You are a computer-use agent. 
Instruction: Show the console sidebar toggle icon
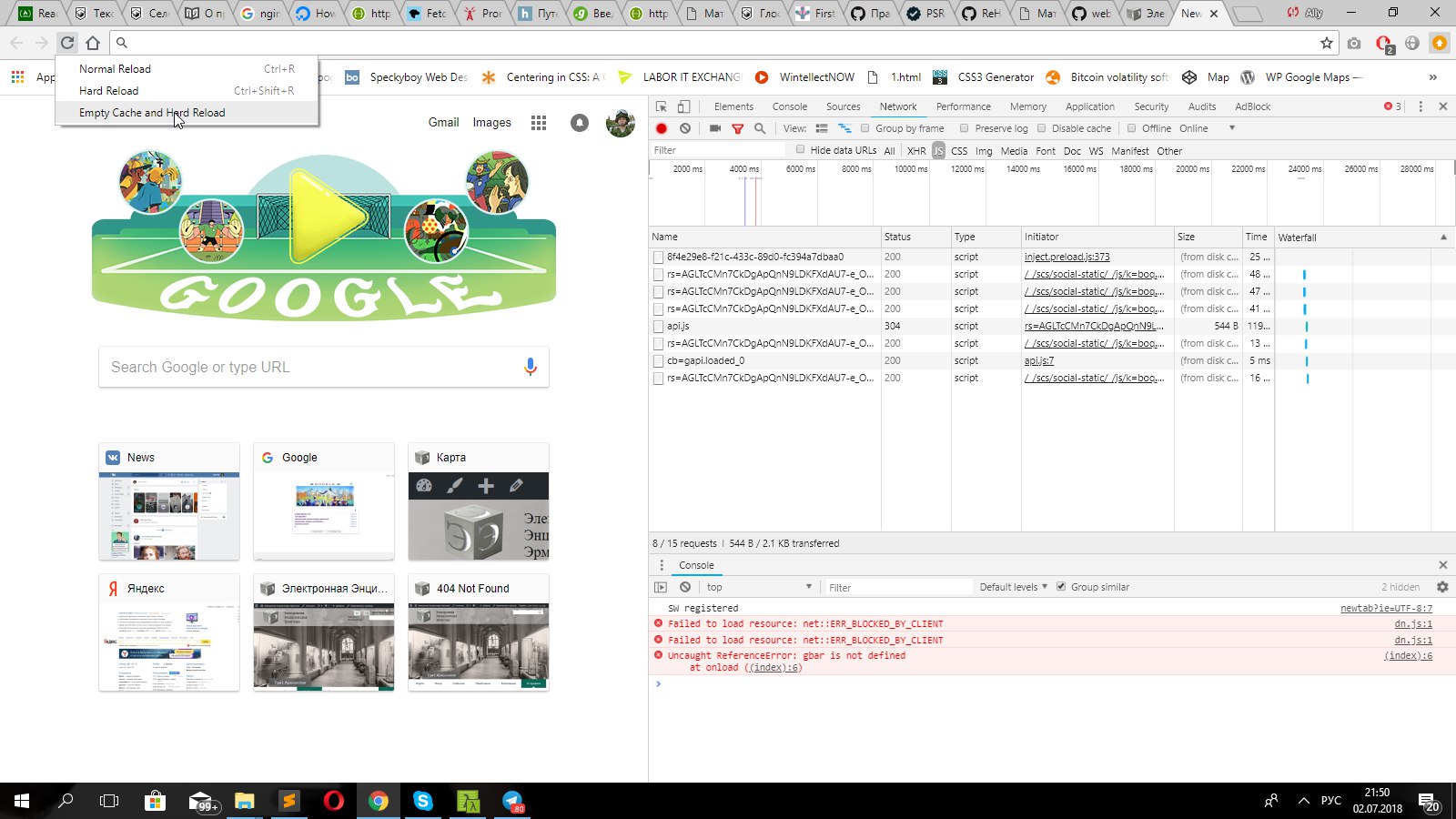662,587
